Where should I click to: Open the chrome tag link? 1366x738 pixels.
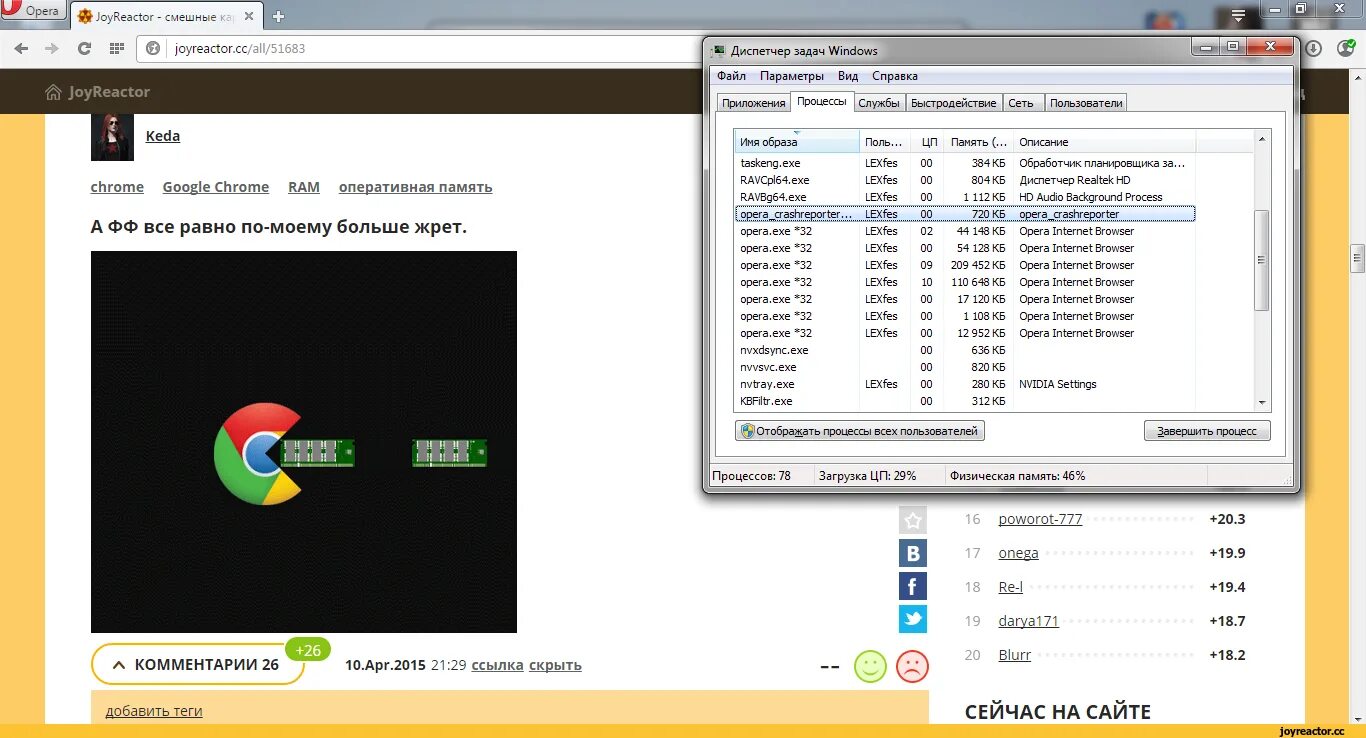click(x=117, y=187)
